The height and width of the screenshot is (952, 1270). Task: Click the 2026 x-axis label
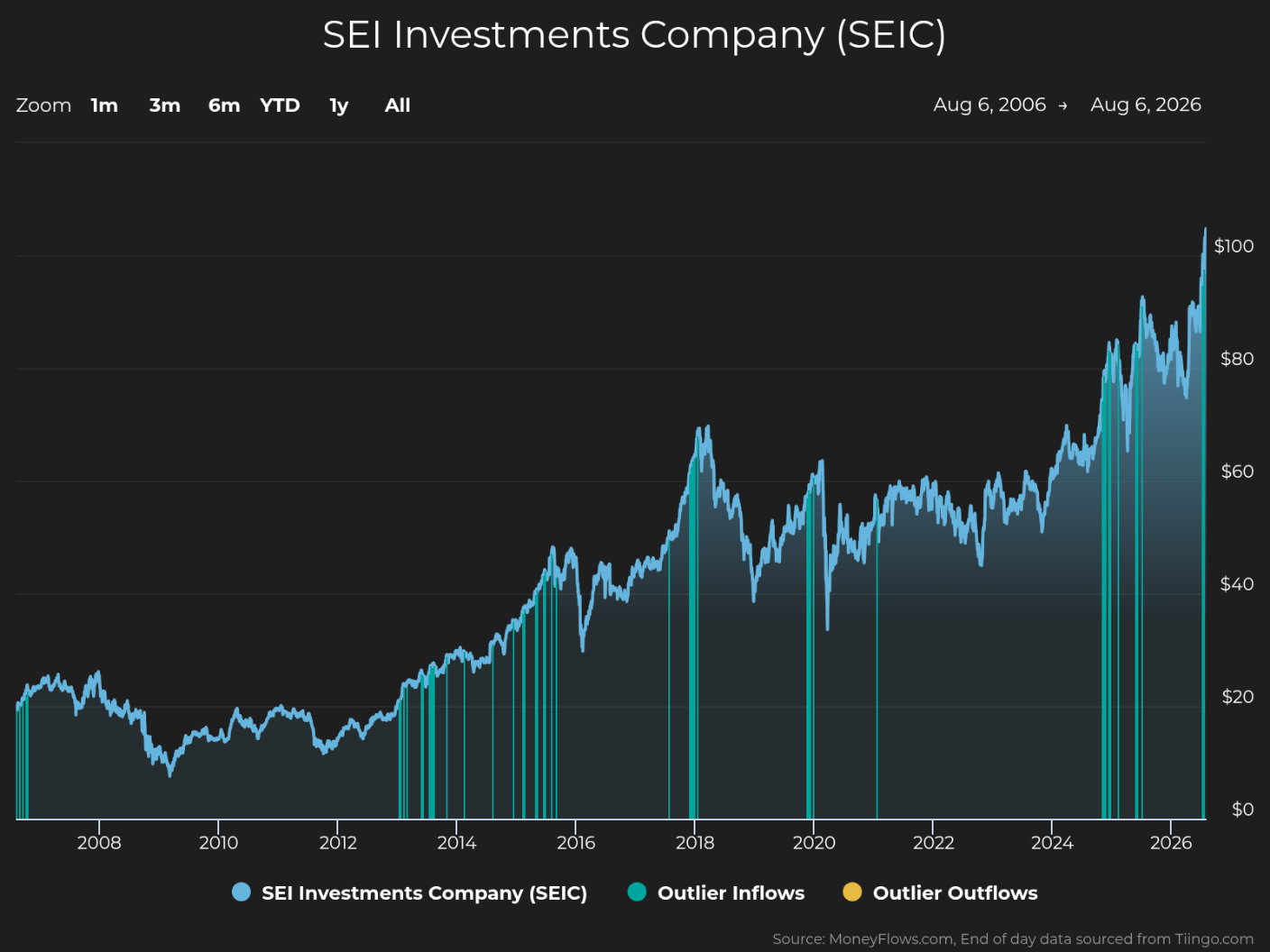tap(1171, 843)
